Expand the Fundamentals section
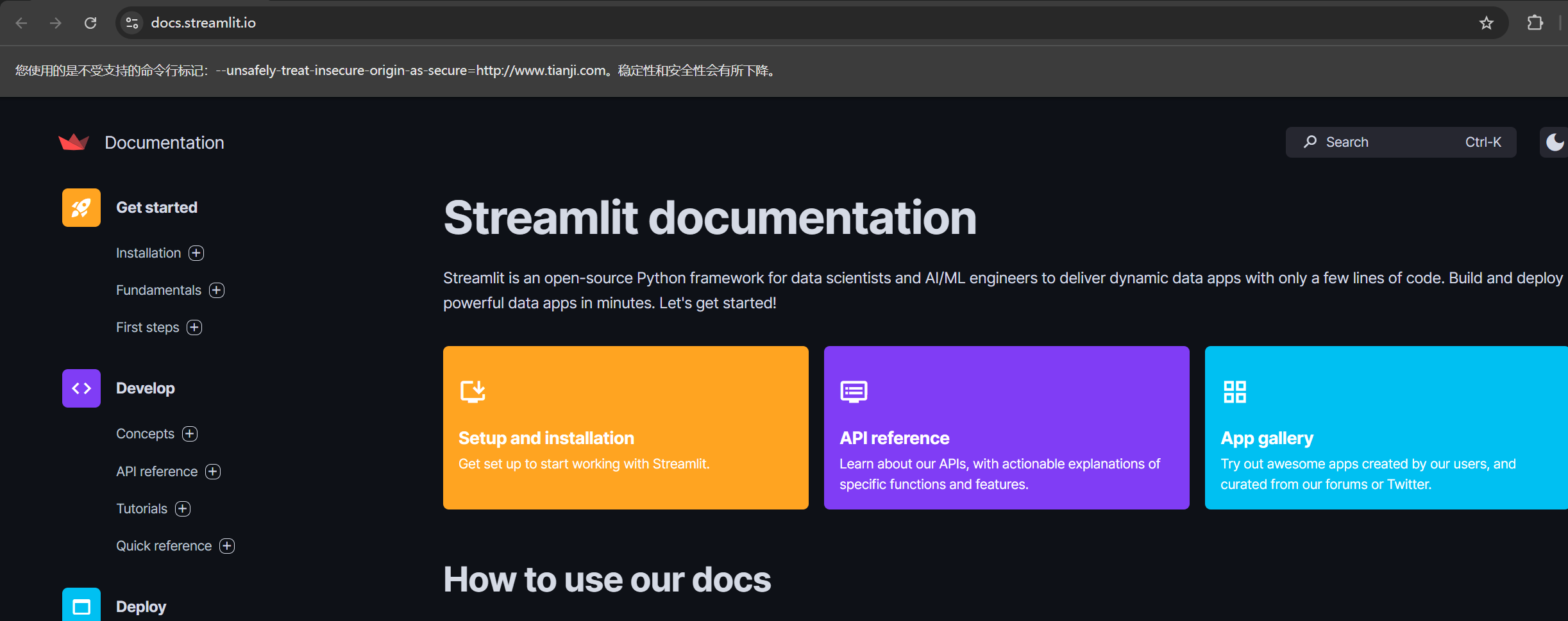Viewport: 1568px width, 621px height. [x=217, y=290]
